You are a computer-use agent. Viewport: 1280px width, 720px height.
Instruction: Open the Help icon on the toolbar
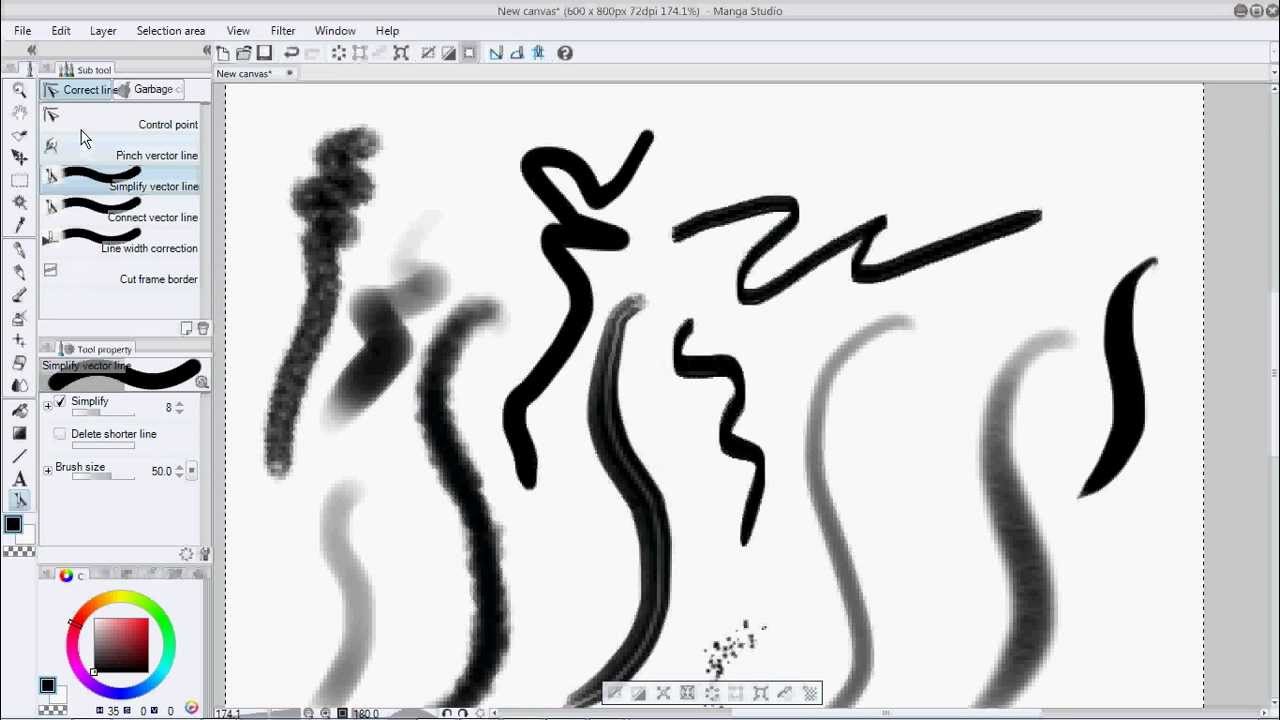565,53
